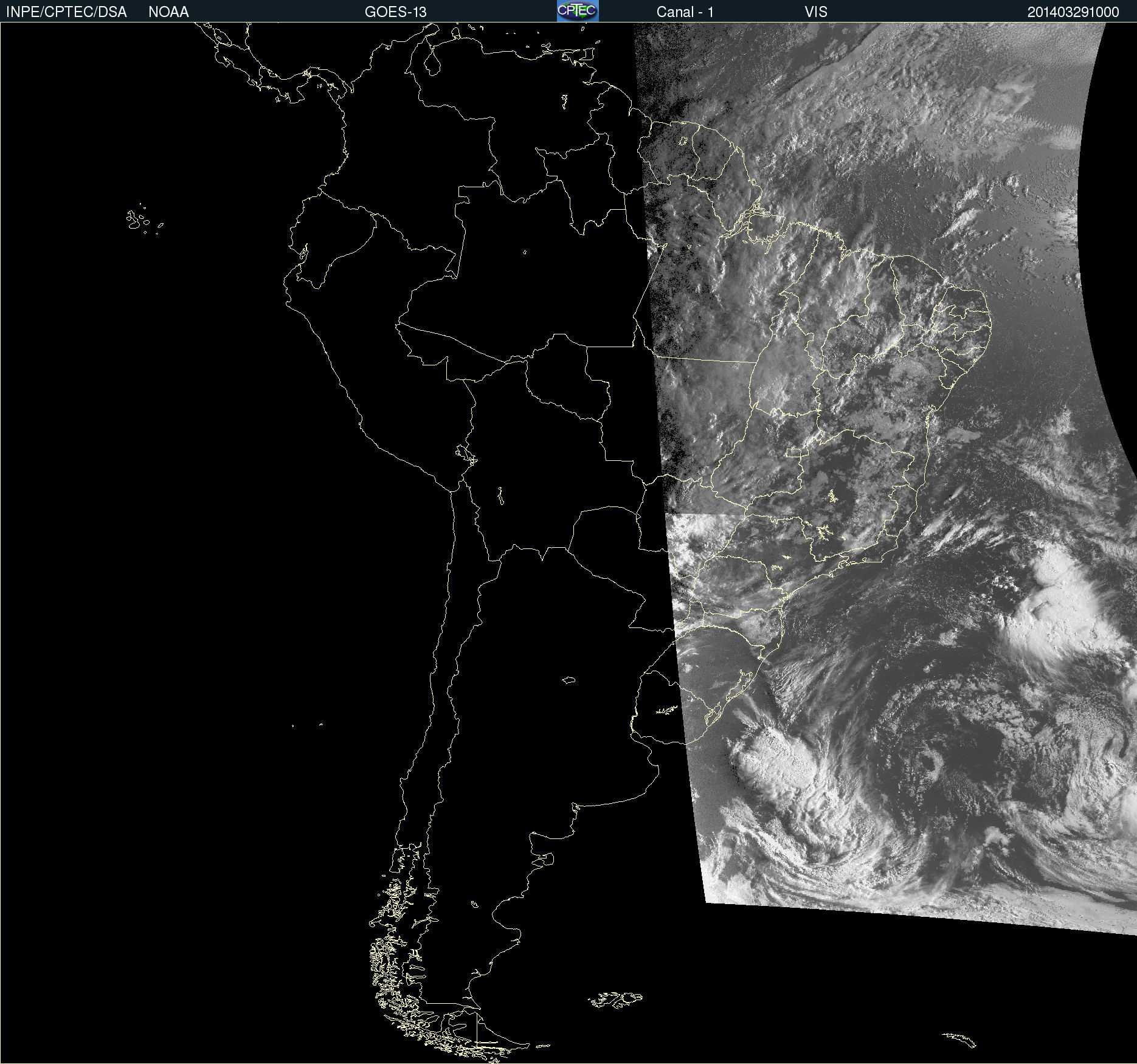
Task: Click the NOAA label in header
Action: [x=168, y=12]
